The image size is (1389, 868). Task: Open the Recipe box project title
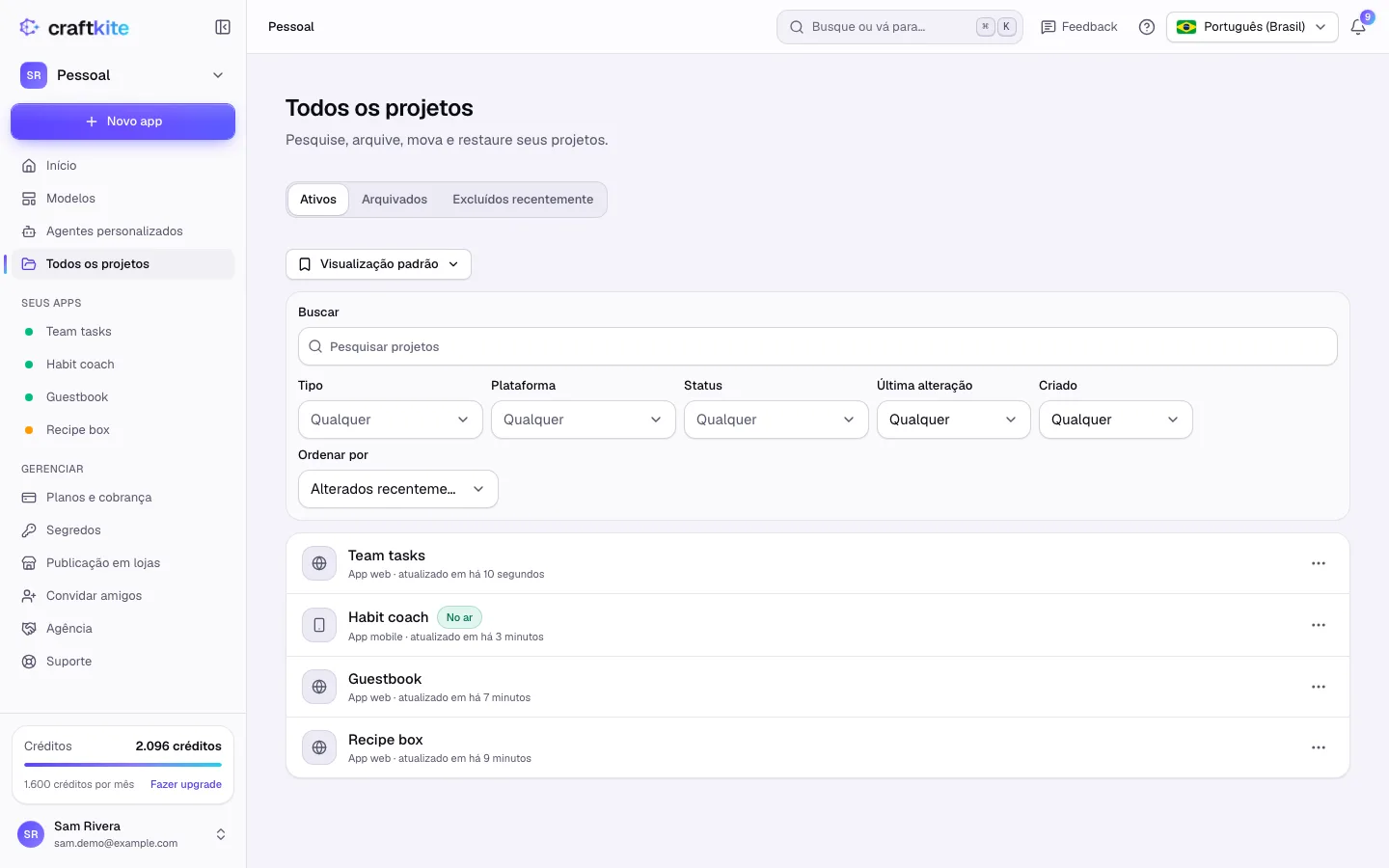386,740
